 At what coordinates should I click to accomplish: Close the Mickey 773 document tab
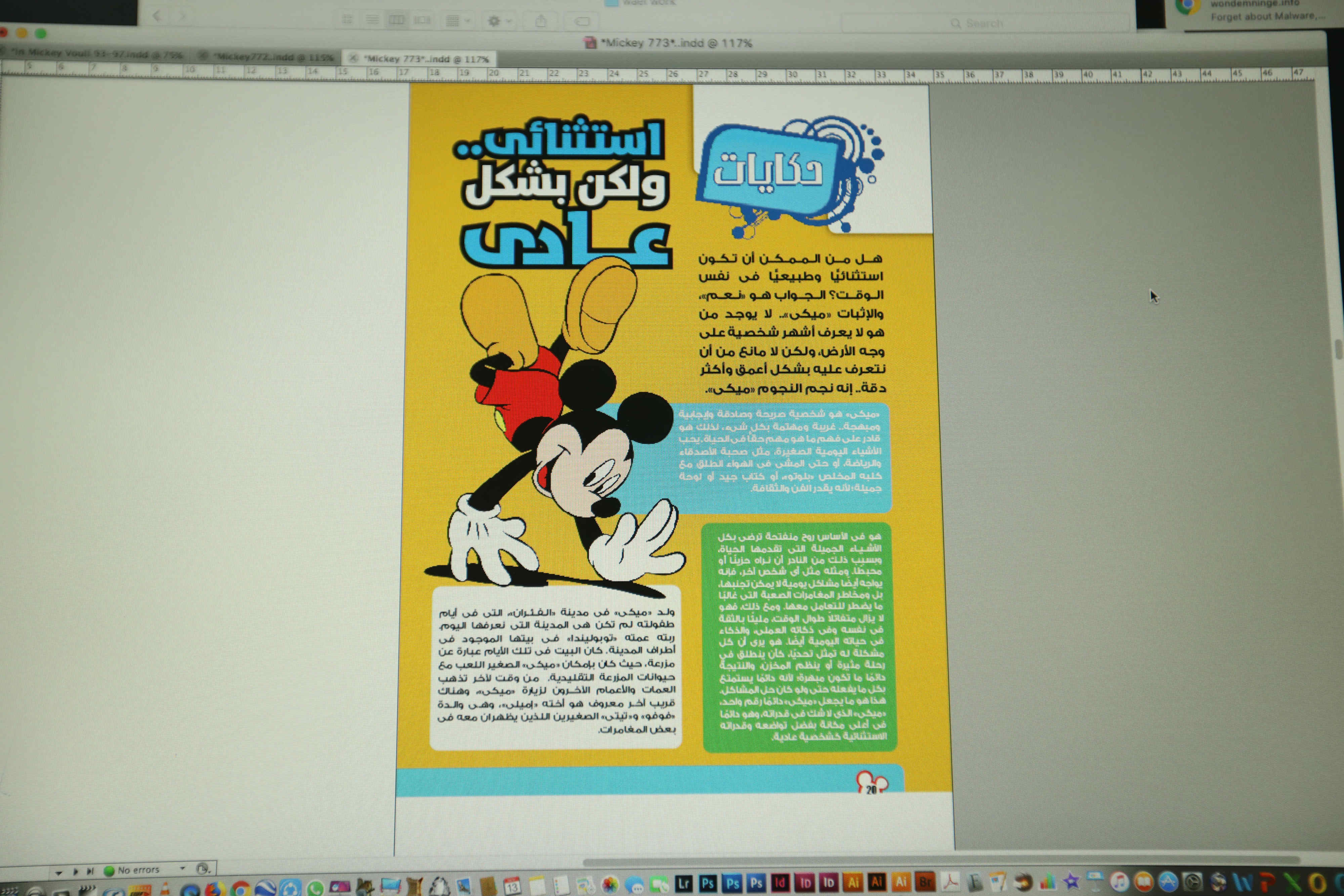(x=352, y=58)
